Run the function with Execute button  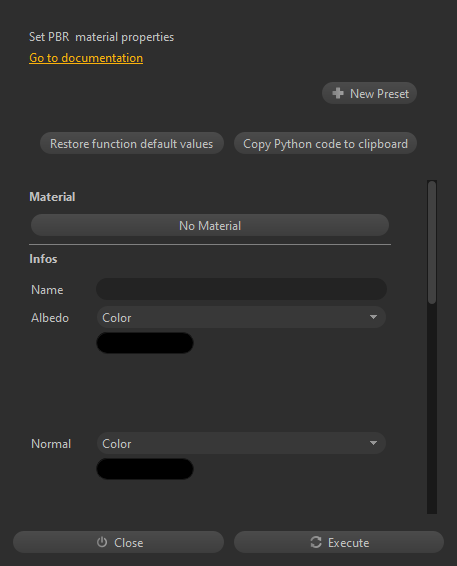coord(339,542)
